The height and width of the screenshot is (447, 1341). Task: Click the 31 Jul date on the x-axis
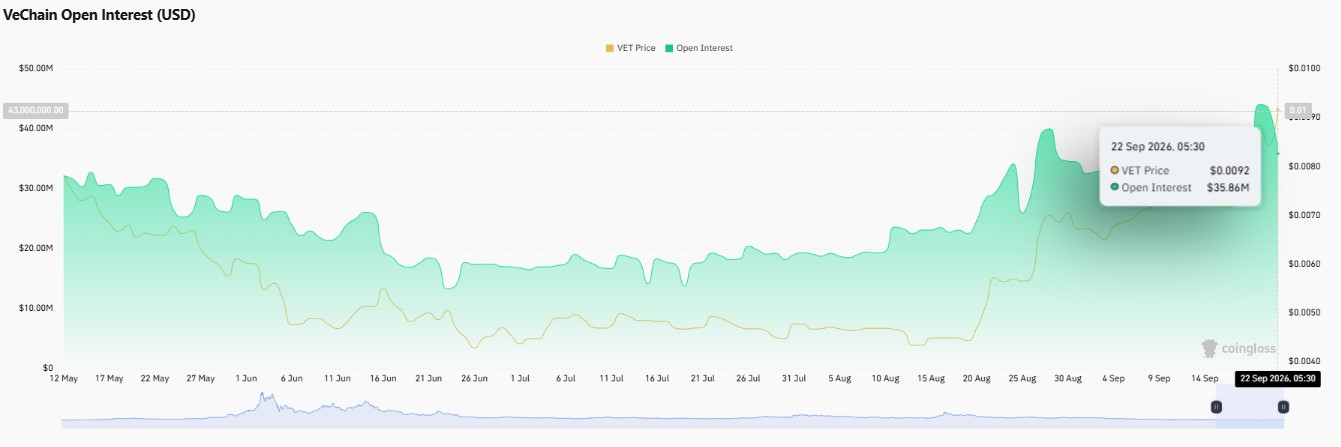[x=794, y=379]
